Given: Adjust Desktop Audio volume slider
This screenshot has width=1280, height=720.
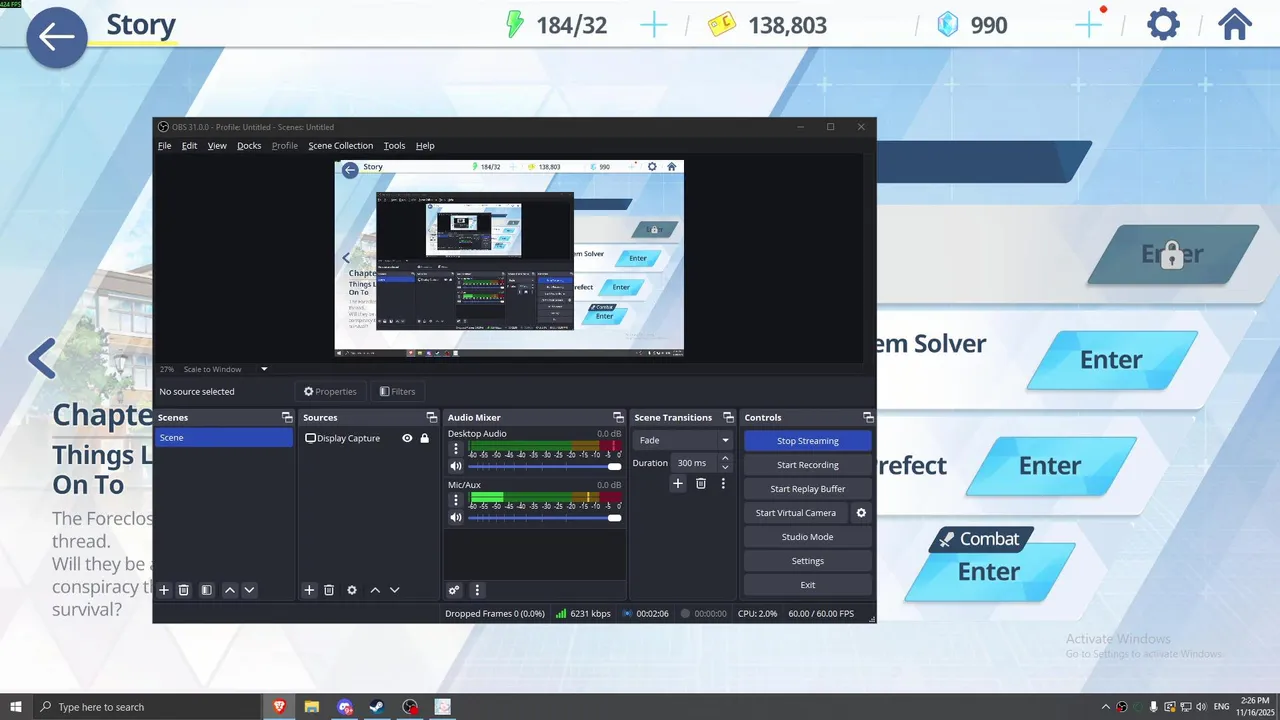Looking at the screenshot, I should (x=544, y=466).
